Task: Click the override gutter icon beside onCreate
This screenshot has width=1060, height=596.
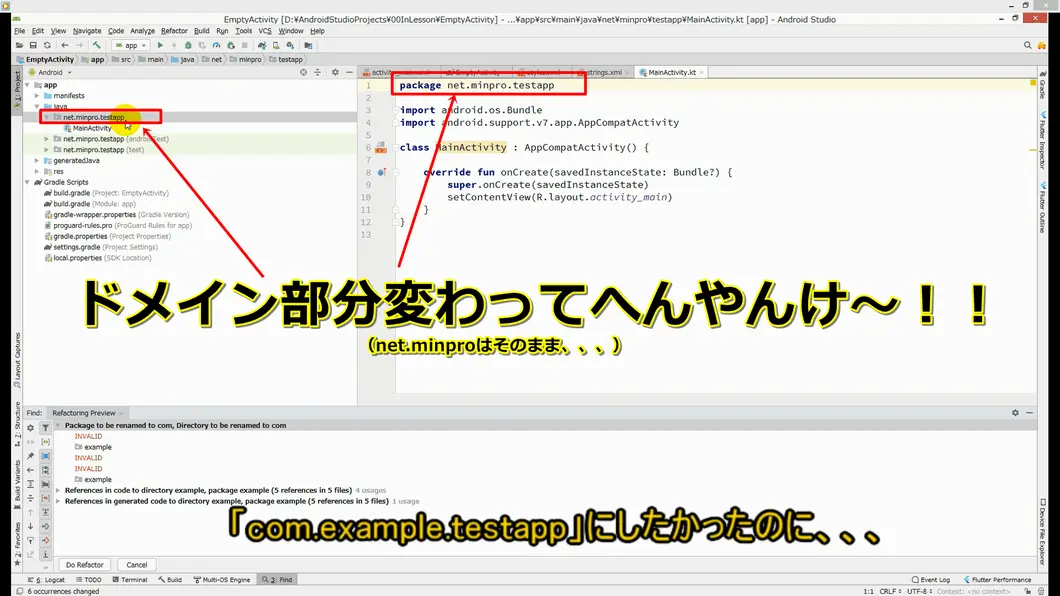Action: 381,172
